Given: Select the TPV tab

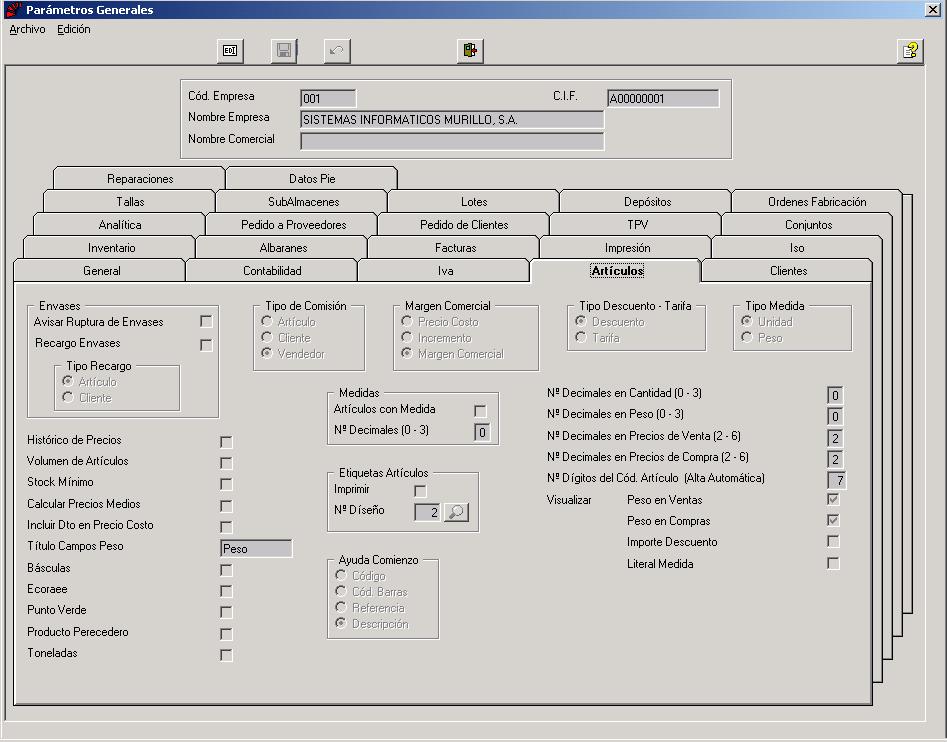Looking at the screenshot, I should tap(637, 225).
